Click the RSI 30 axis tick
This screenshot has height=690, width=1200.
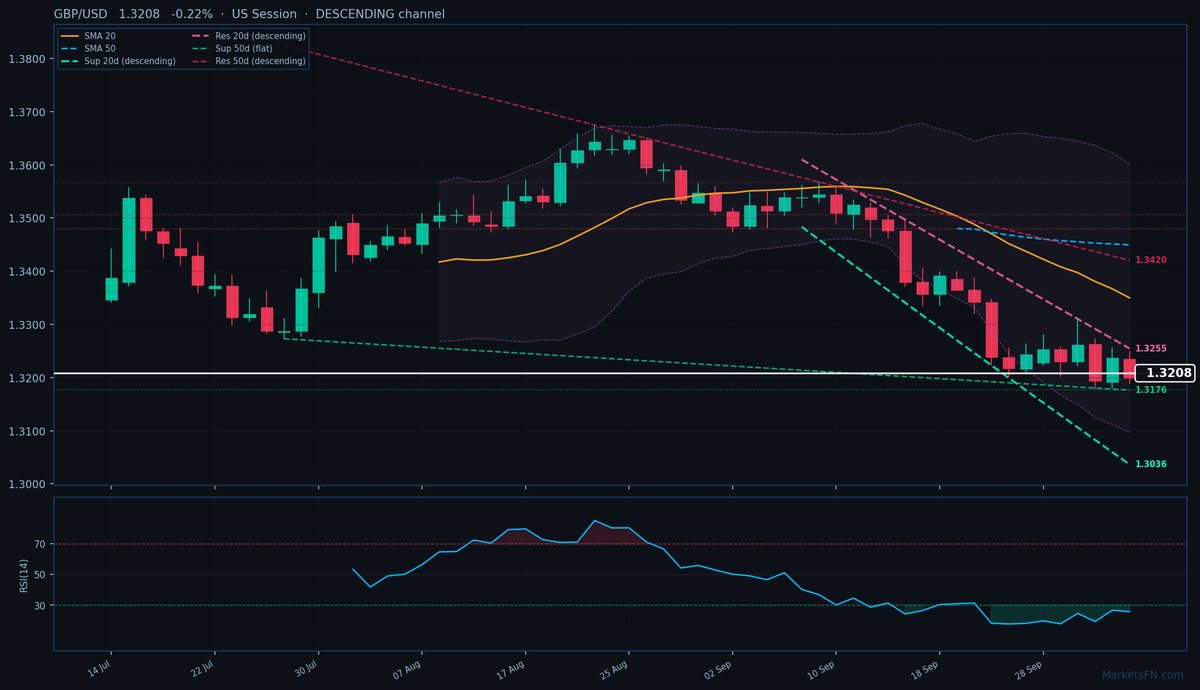[x=40, y=605]
